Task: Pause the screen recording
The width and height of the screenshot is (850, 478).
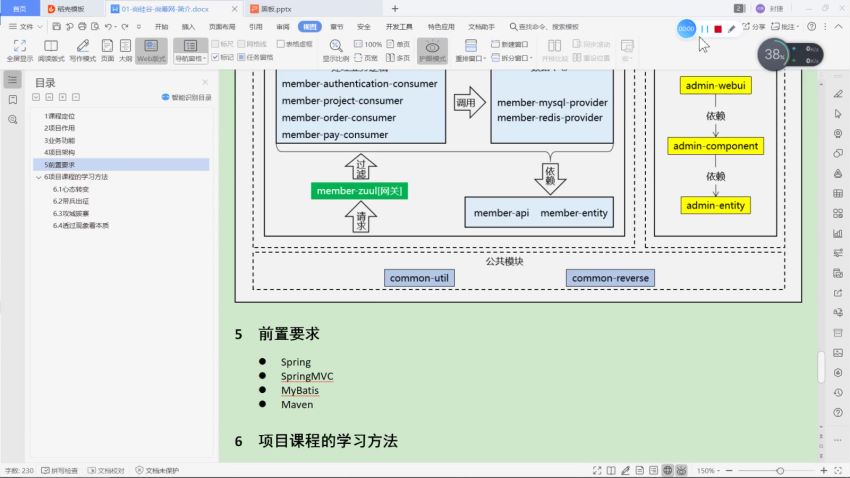Action: (x=704, y=29)
